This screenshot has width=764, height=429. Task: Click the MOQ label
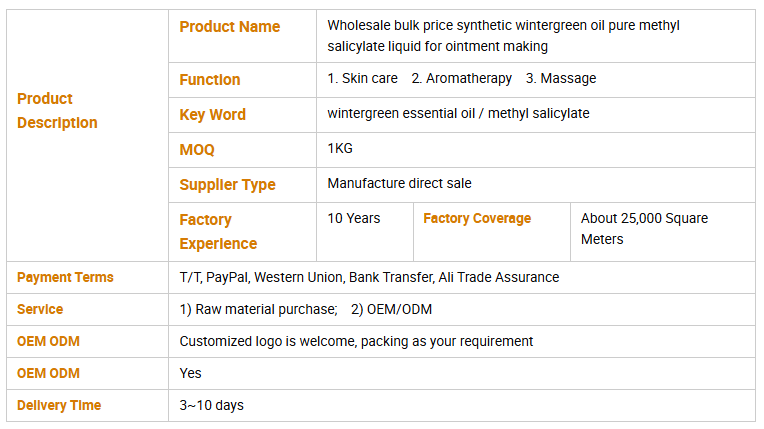click(x=197, y=150)
